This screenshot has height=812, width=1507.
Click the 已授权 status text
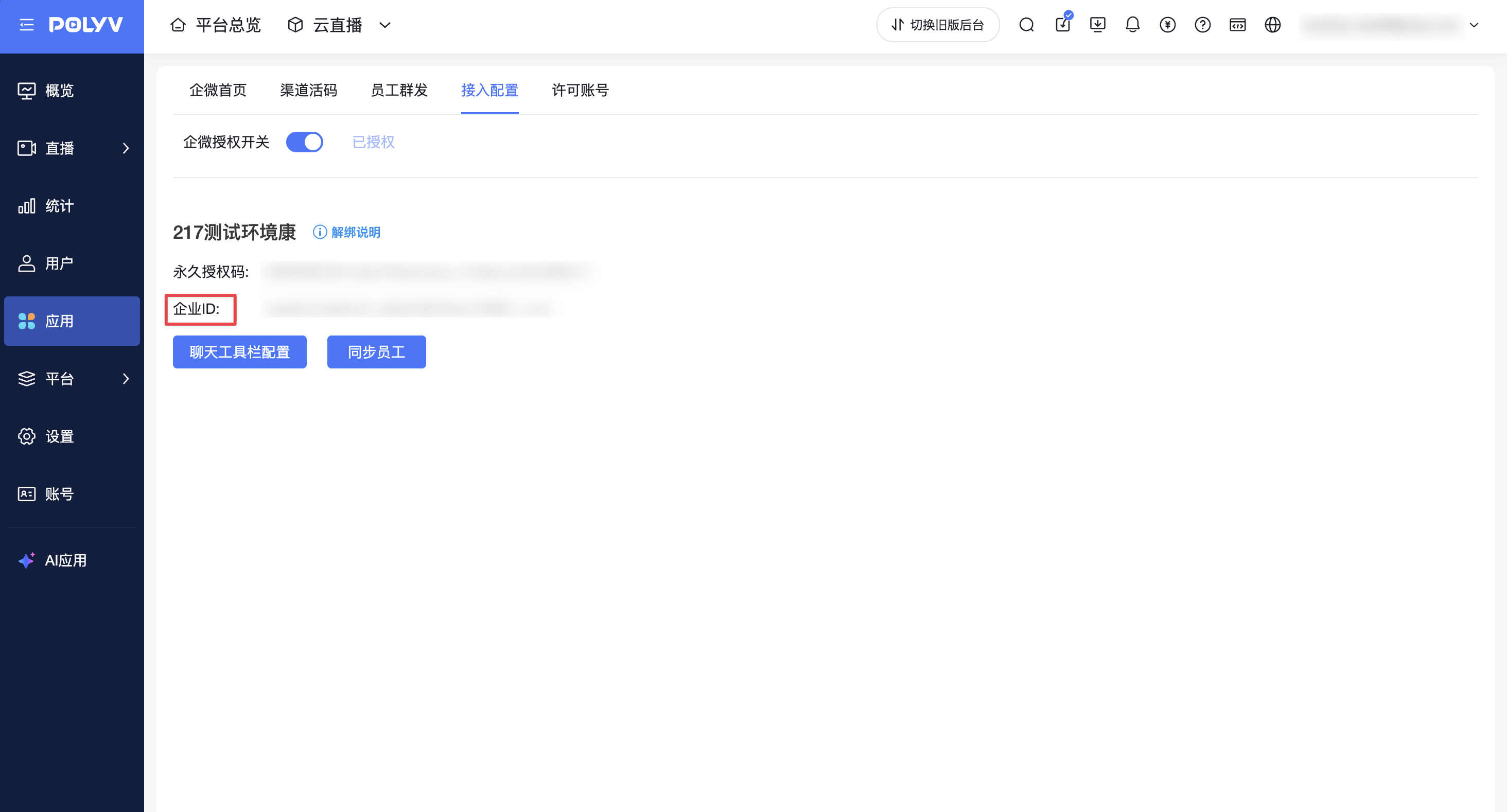point(374,142)
